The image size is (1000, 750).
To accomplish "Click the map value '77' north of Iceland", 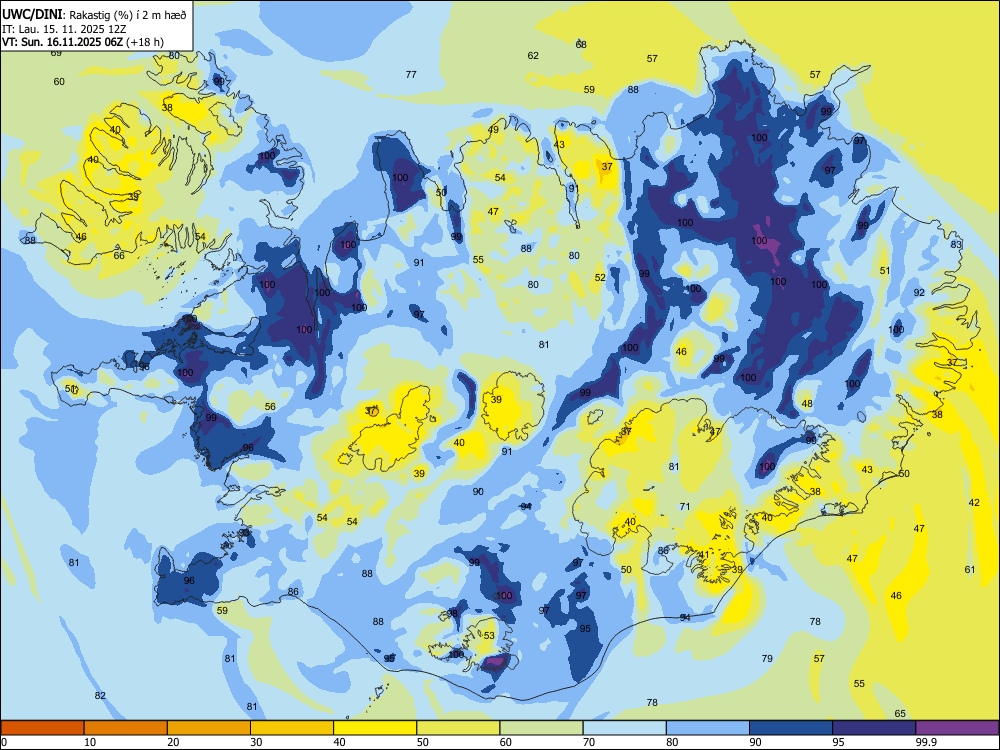I will coord(411,75).
